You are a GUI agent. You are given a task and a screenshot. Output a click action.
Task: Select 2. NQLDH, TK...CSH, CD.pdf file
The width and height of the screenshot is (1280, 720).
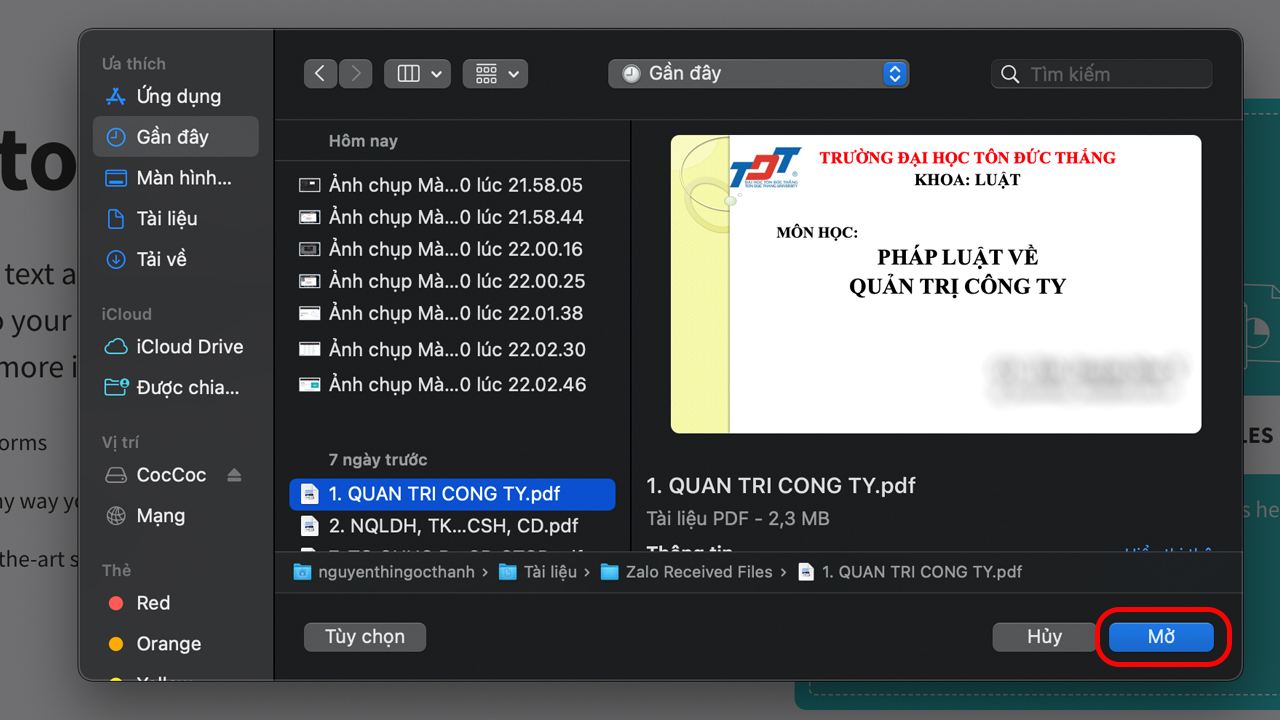click(452, 526)
